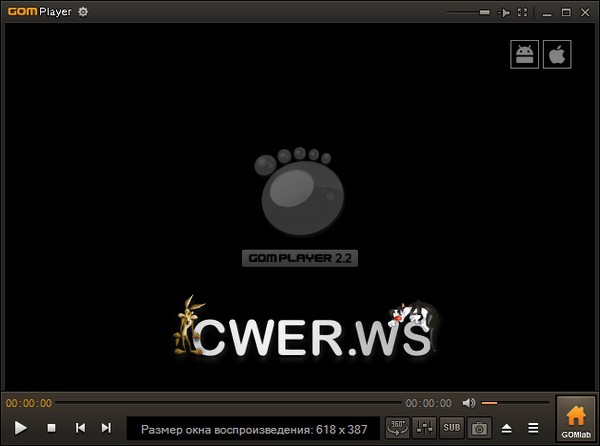The image size is (600, 446).
Task: Open the playlist menu icon
Action: (x=533, y=428)
